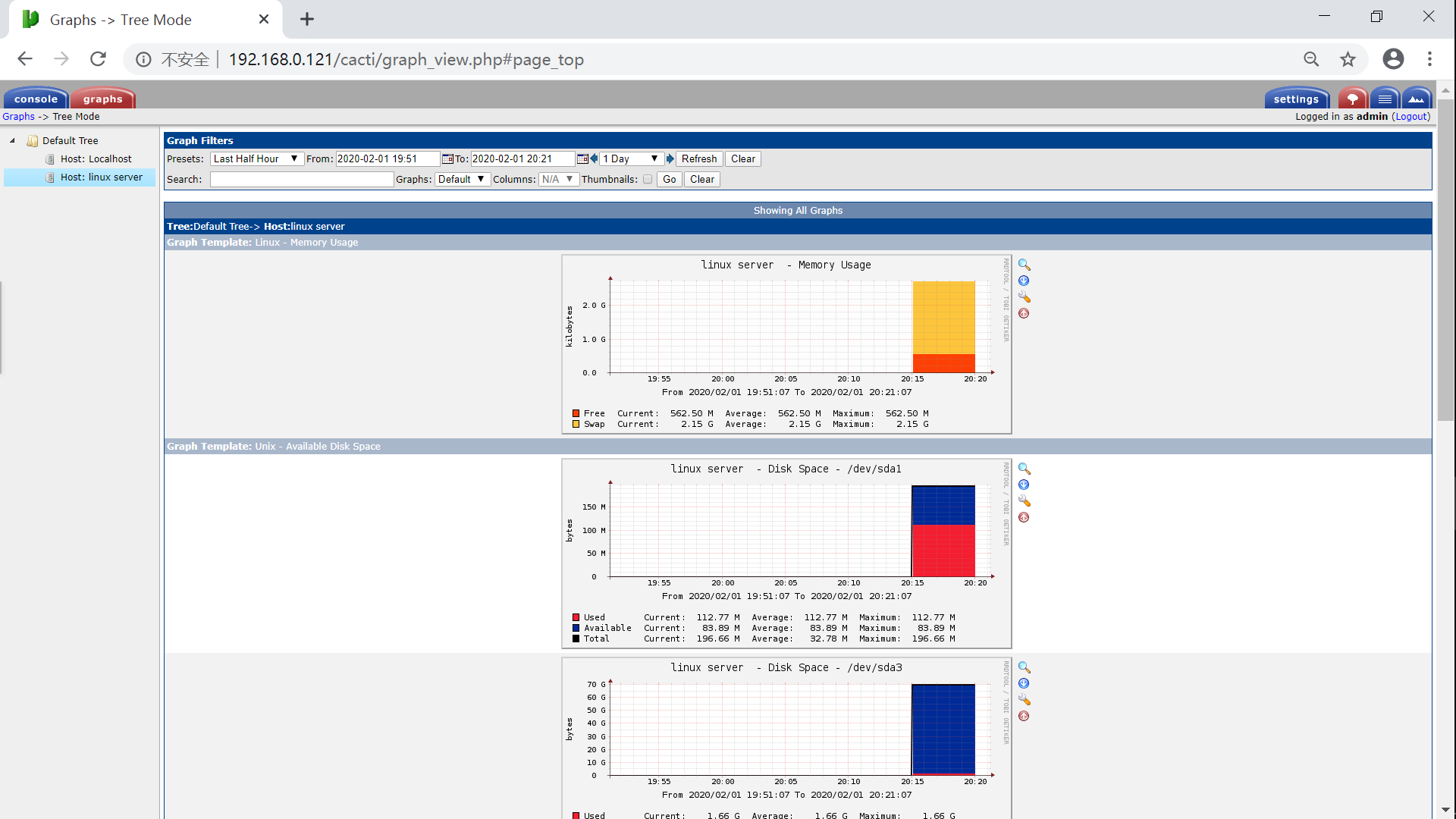The width and height of the screenshot is (1456, 819).
Task: Download CSV export for the Memory Usage graph
Action: (x=1024, y=281)
